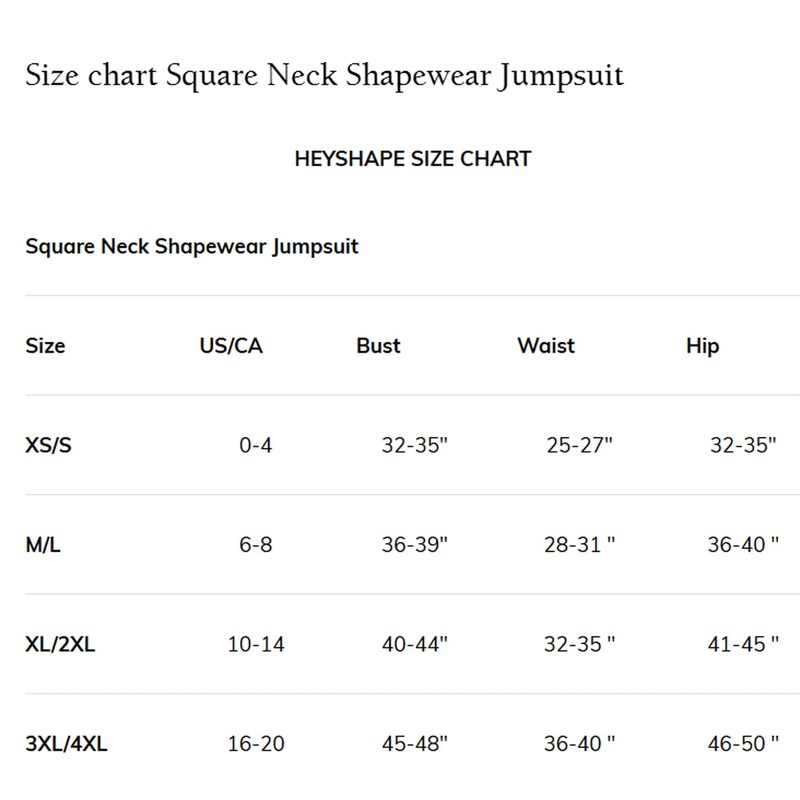Select the XS/S size row label
The image size is (800, 800).
pos(48,446)
